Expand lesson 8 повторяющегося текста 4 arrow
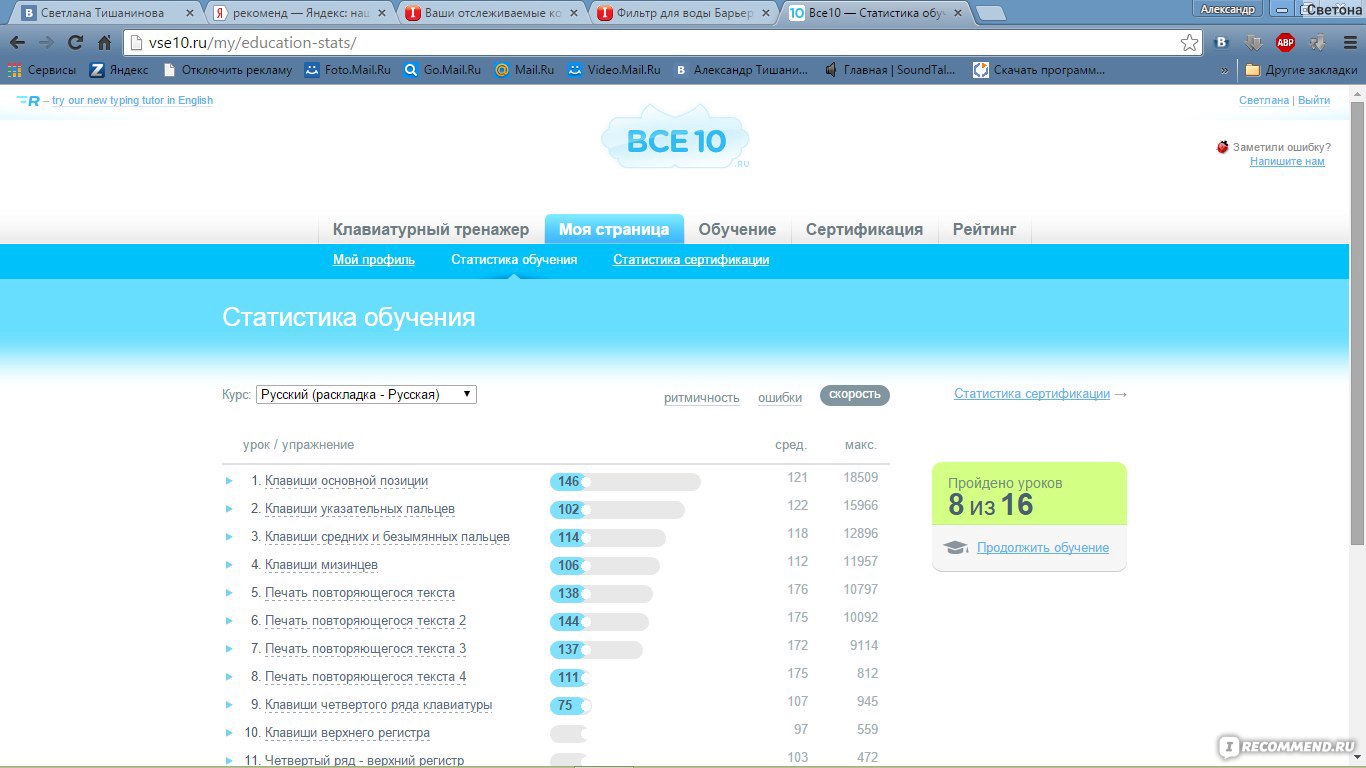Viewport: 1366px width, 768px height. click(229, 677)
